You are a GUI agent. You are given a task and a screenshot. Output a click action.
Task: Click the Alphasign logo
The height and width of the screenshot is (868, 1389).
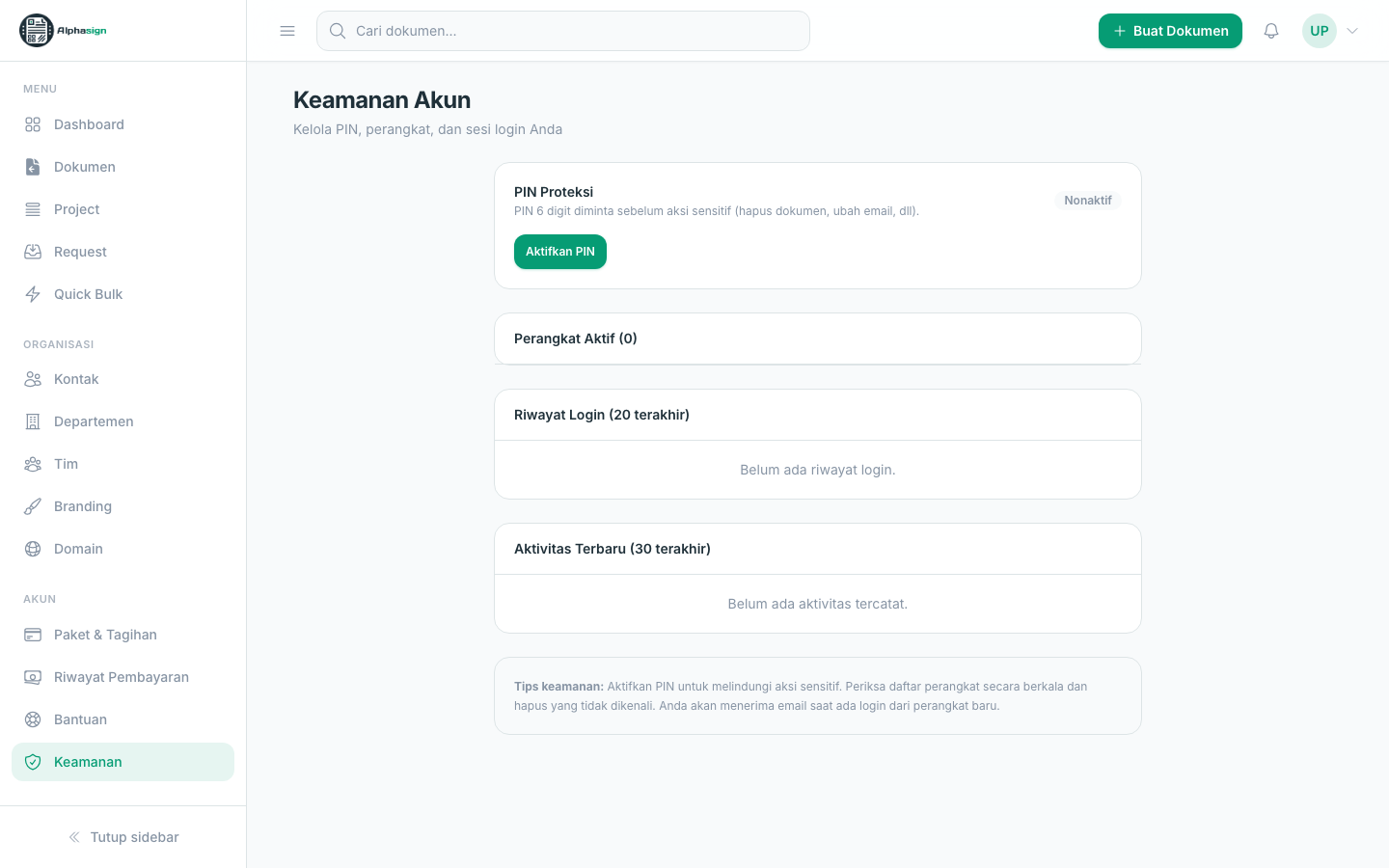click(x=64, y=31)
